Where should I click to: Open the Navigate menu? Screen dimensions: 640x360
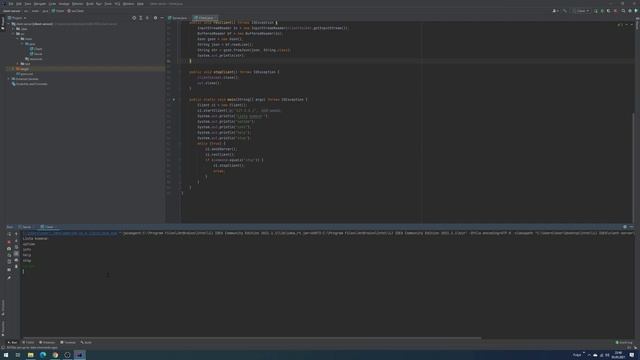click(40, 4)
